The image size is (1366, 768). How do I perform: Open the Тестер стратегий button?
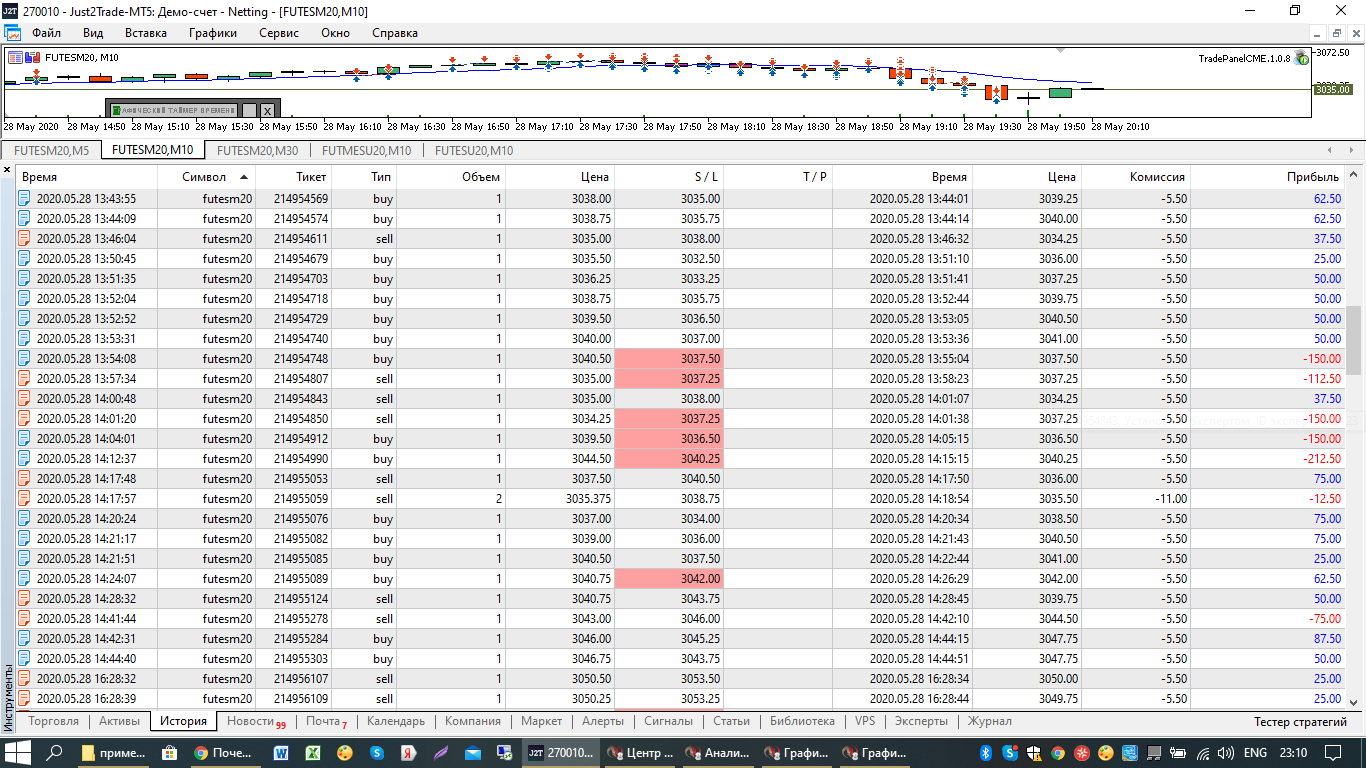[1300, 721]
